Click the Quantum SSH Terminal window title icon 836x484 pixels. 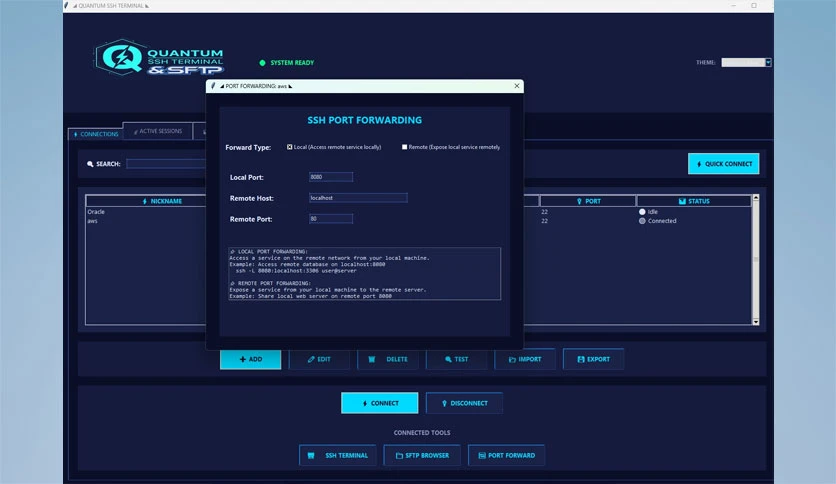click(67, 5)
